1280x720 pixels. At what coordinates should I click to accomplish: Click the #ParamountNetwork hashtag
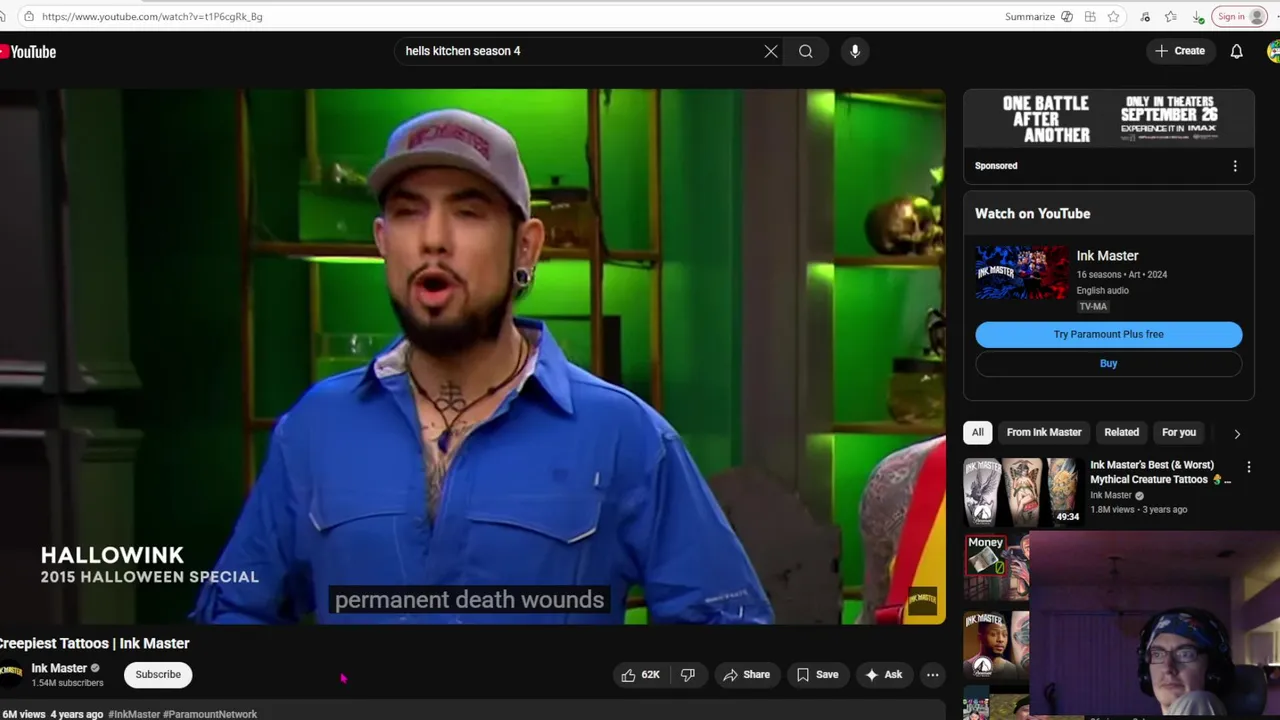(210, 714)
